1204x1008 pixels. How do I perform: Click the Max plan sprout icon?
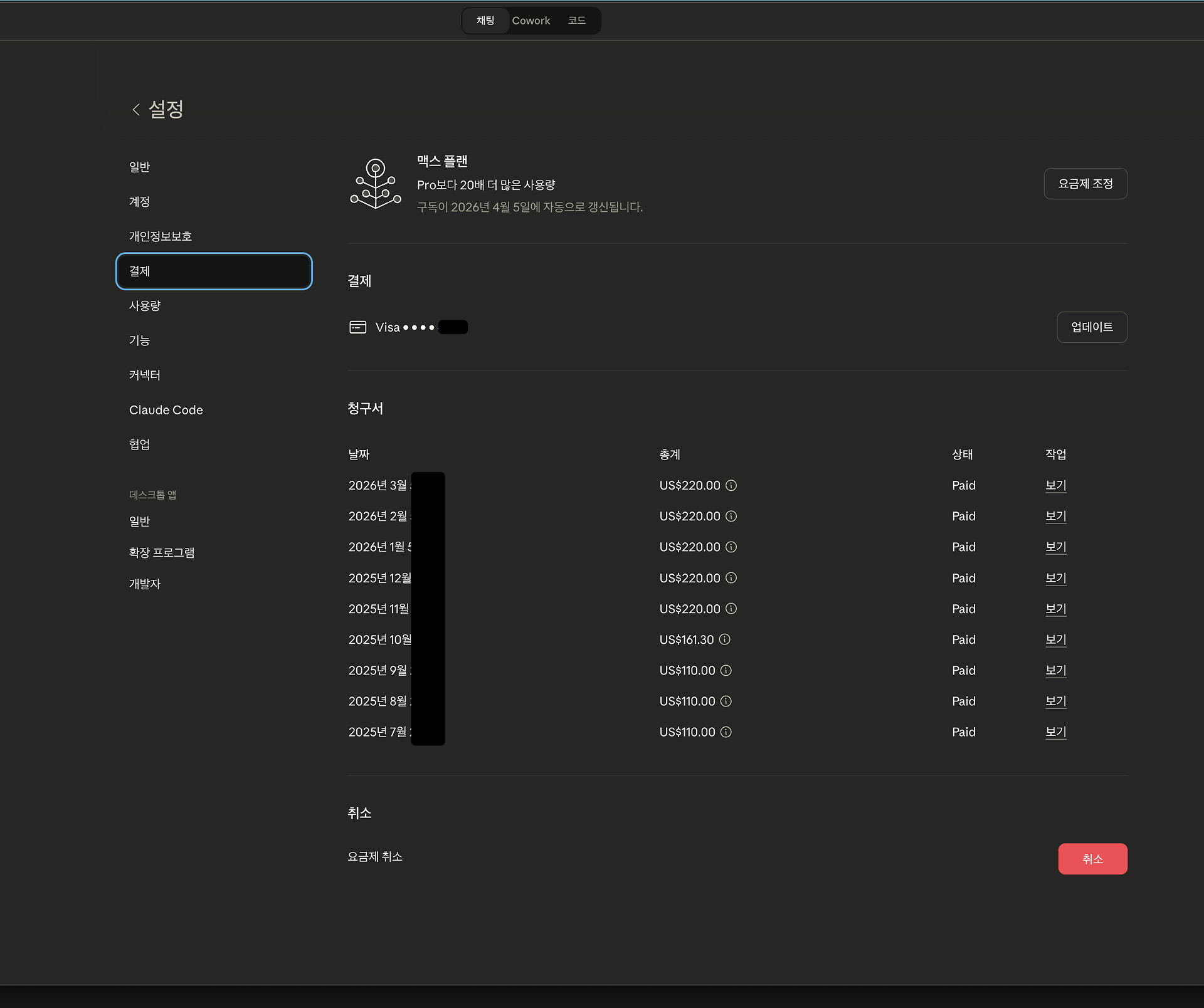click(375, 184)
